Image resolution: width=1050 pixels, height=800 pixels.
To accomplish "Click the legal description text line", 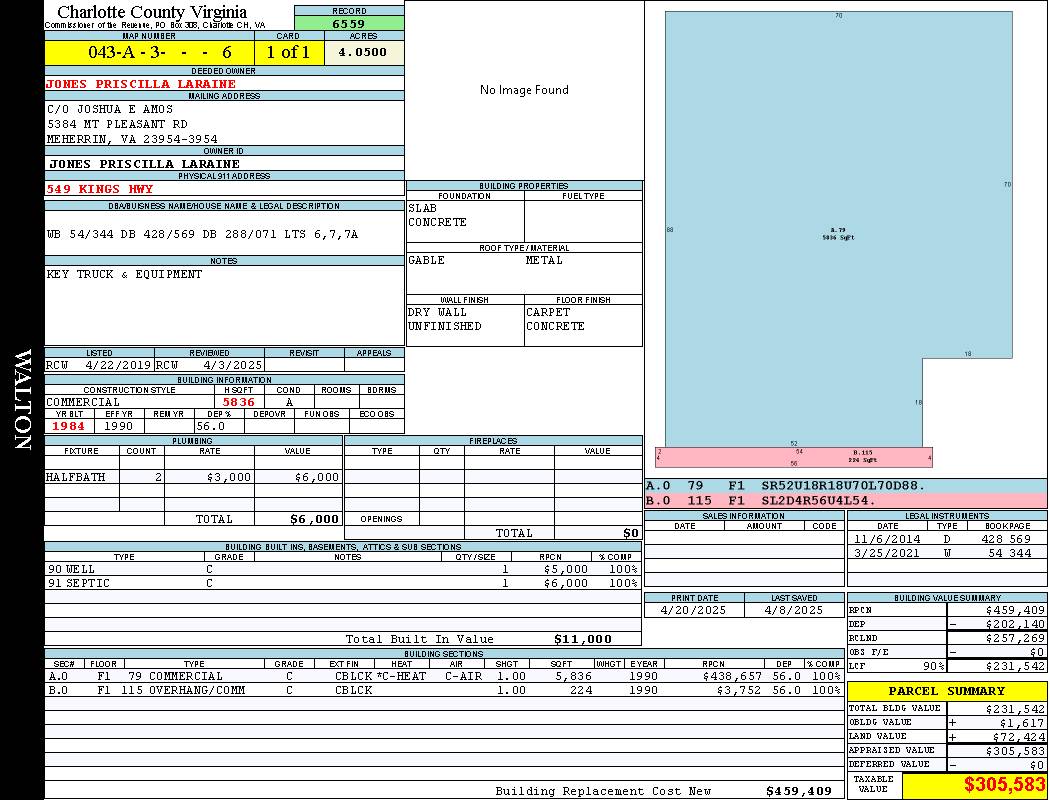I will pos(202,234).
